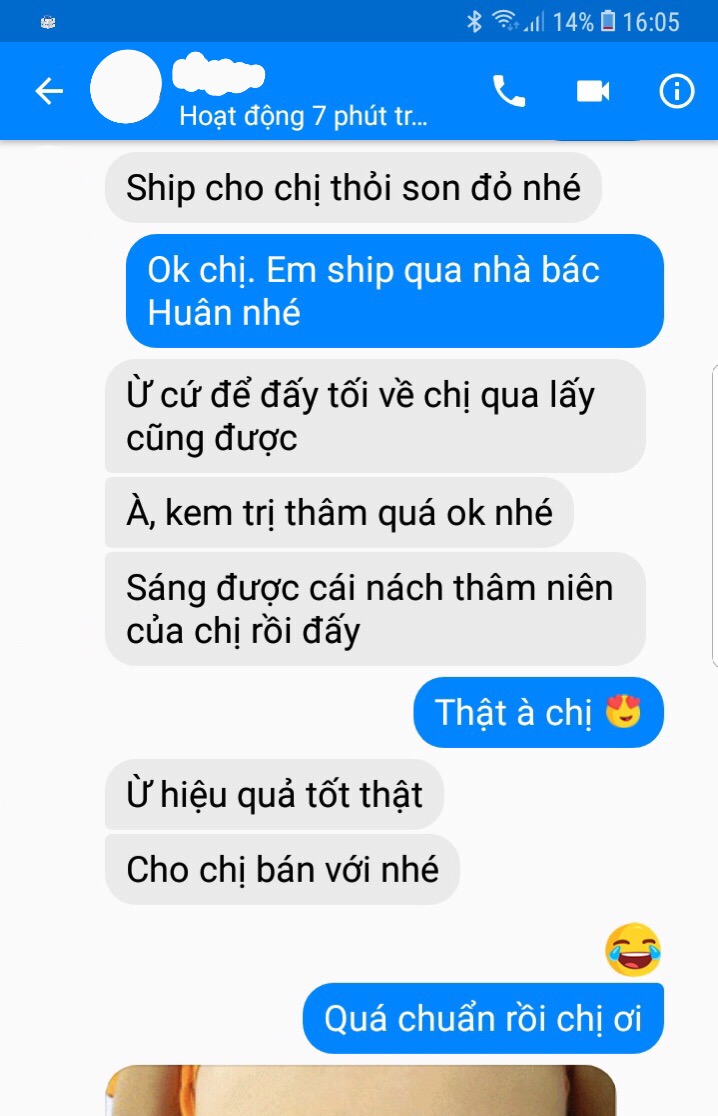Select message 'Sáng được cái nách thâm niên'
This screenshot has width=718, height=1116.
click(376, 609)
